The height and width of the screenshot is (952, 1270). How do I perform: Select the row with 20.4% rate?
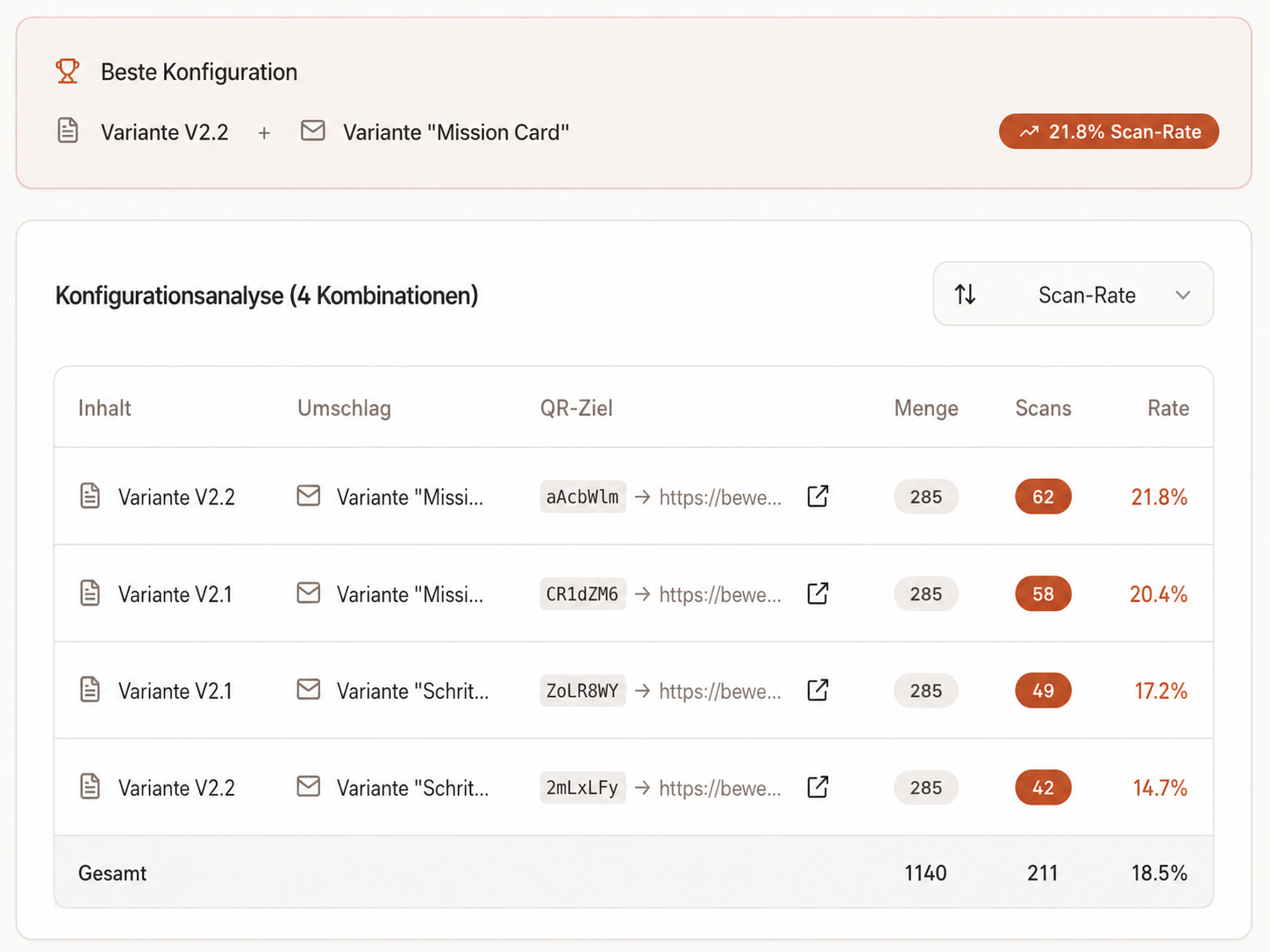tap(633, 593)
